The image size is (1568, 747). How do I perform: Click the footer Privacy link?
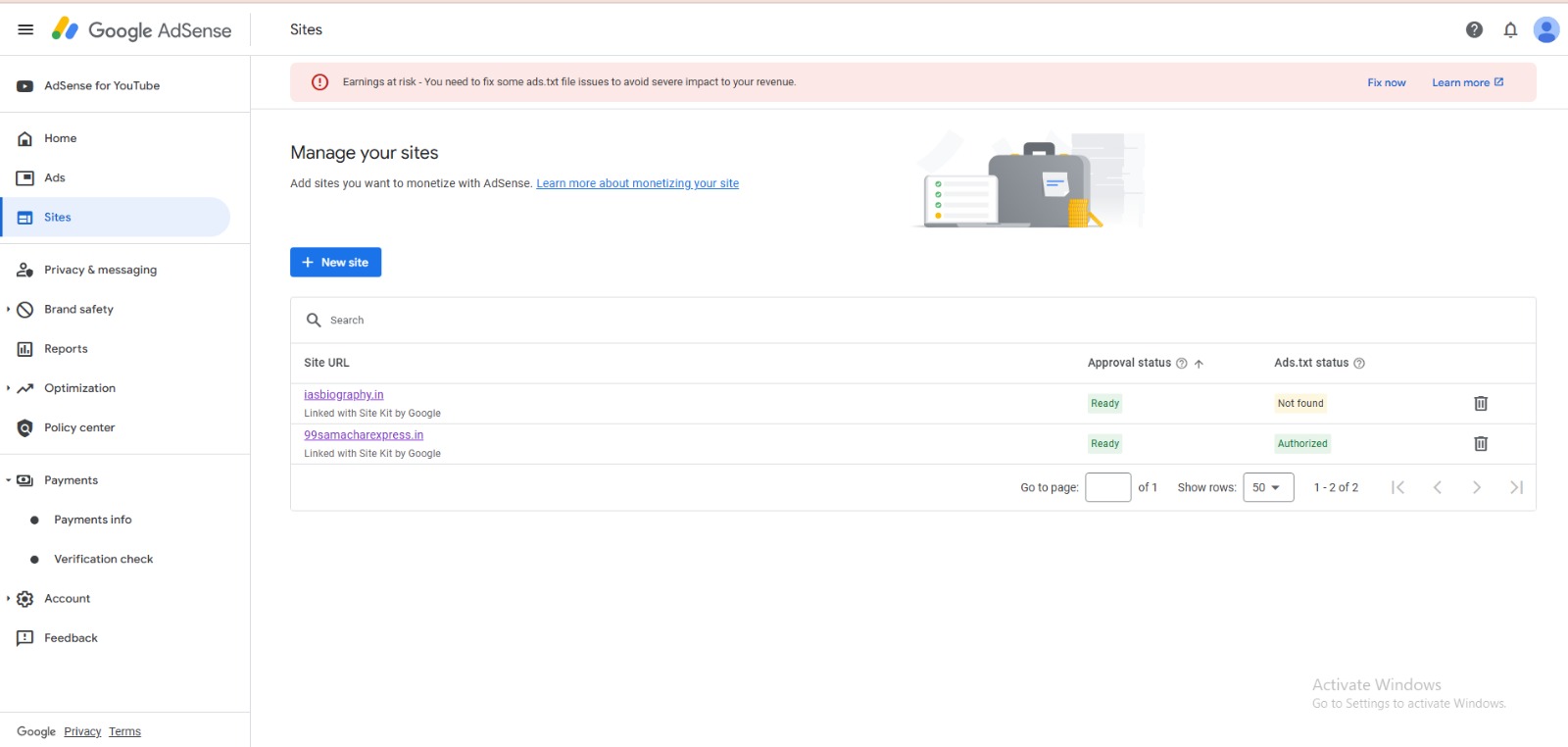click(x=82, y=731)
